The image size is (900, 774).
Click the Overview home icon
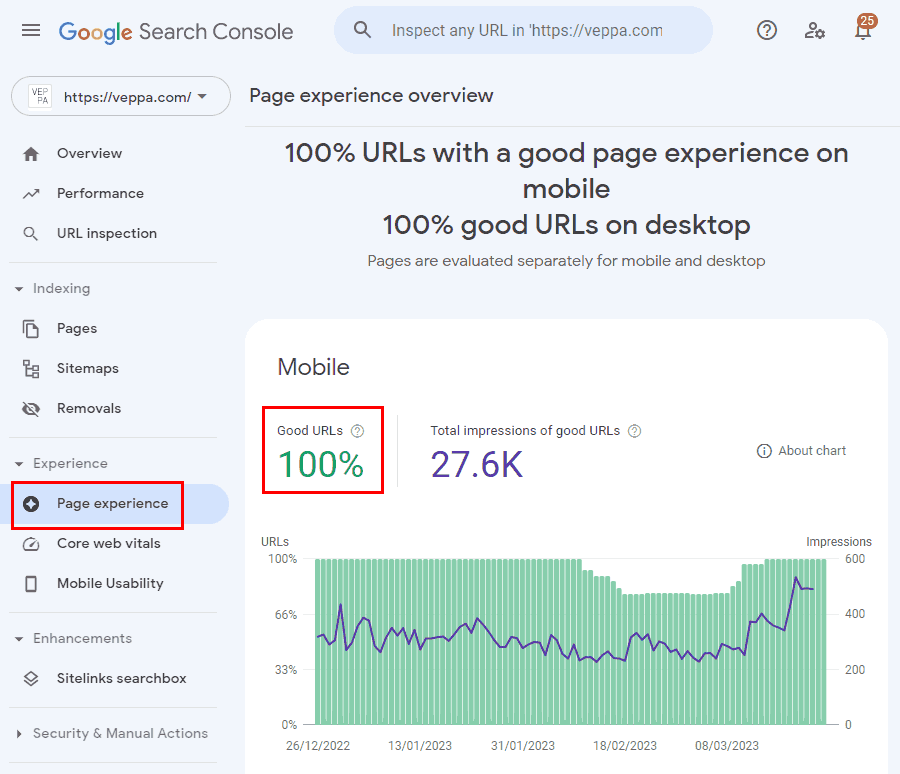click(x=31, y=154)
